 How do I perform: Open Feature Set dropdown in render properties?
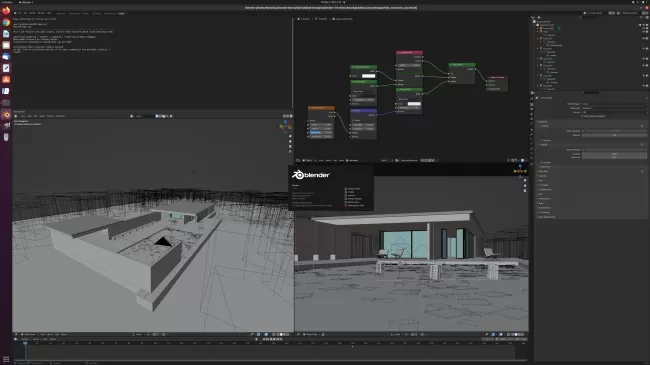coord(614,108)
